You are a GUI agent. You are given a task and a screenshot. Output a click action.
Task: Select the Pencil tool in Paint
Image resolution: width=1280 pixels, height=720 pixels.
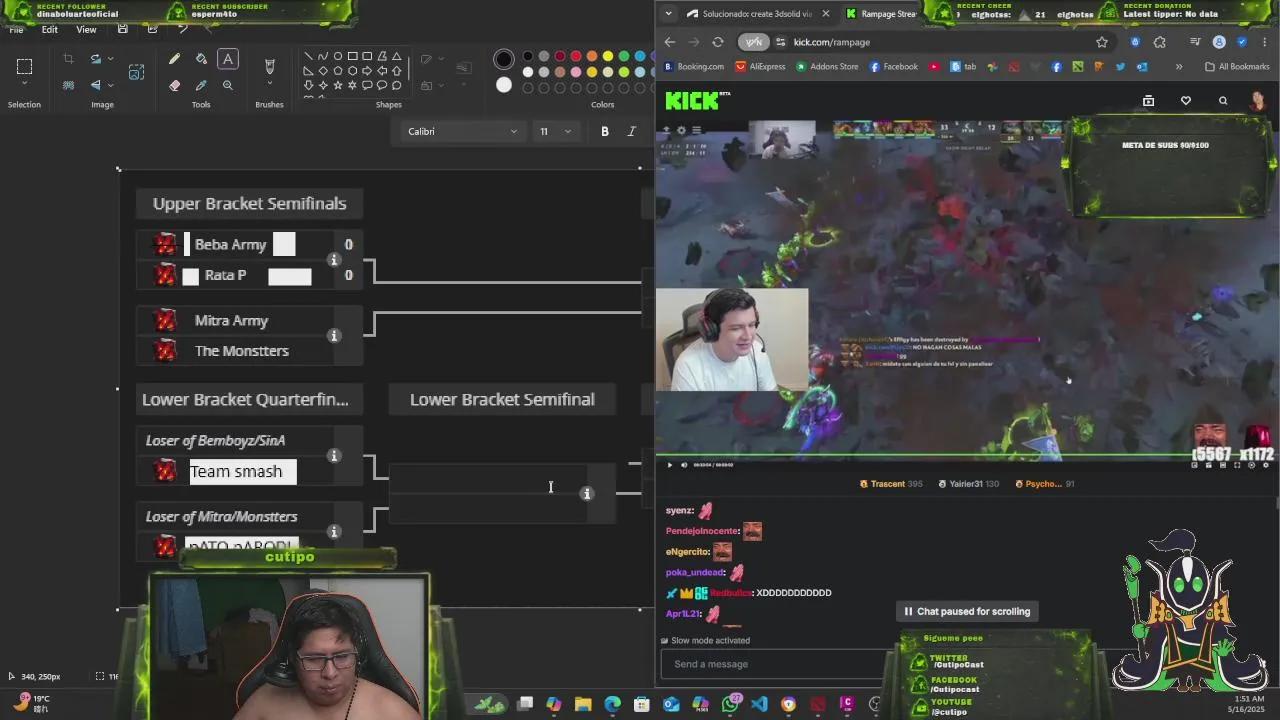pos(175,59)
